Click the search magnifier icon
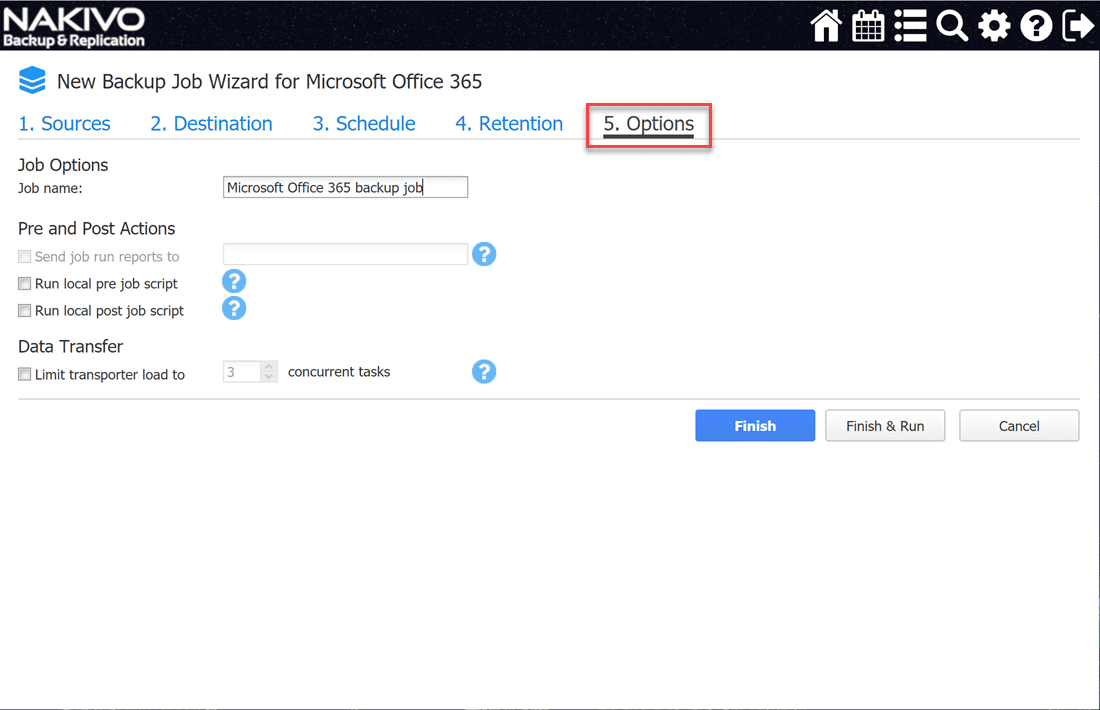The image size is (1100, 710). pos(952,26)
